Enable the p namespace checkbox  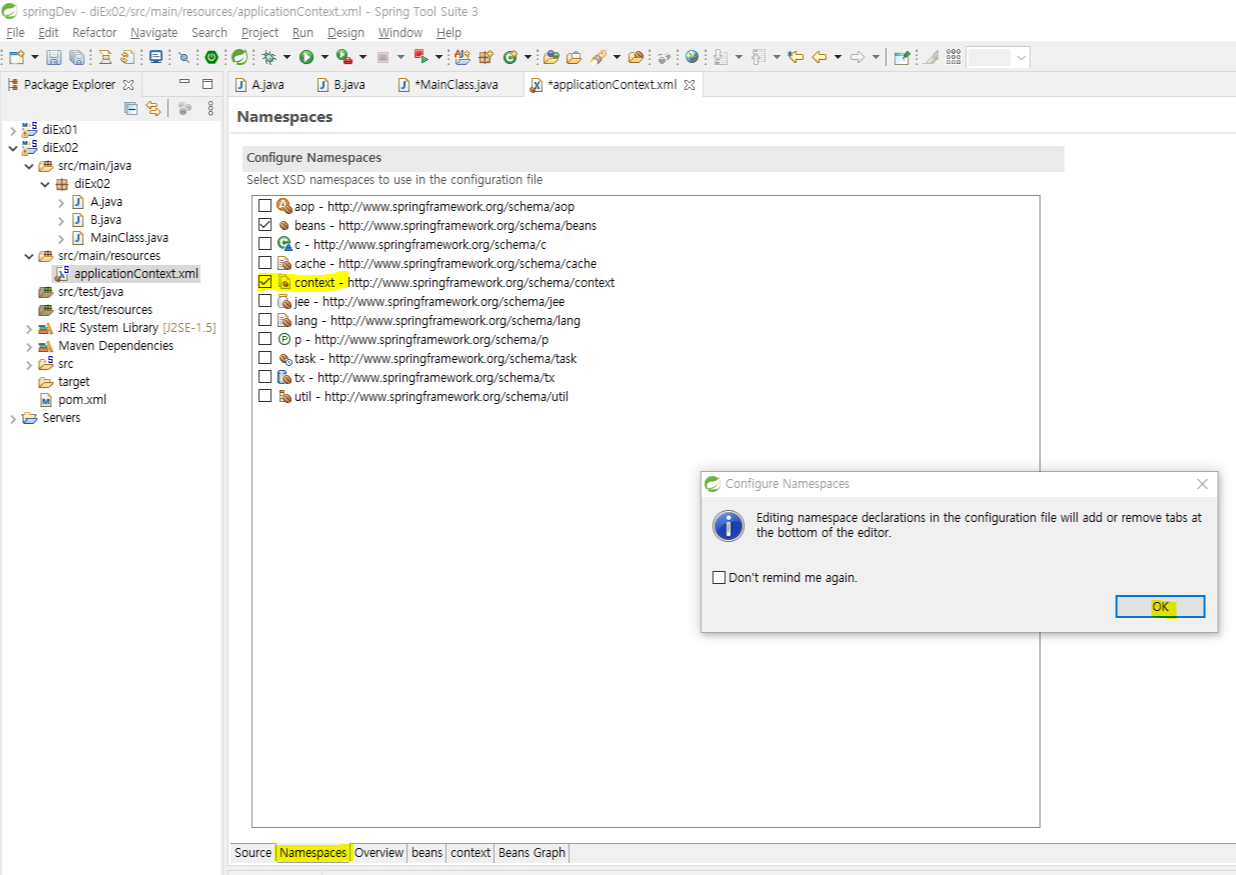pyautogui.click(x=265, y=339)
